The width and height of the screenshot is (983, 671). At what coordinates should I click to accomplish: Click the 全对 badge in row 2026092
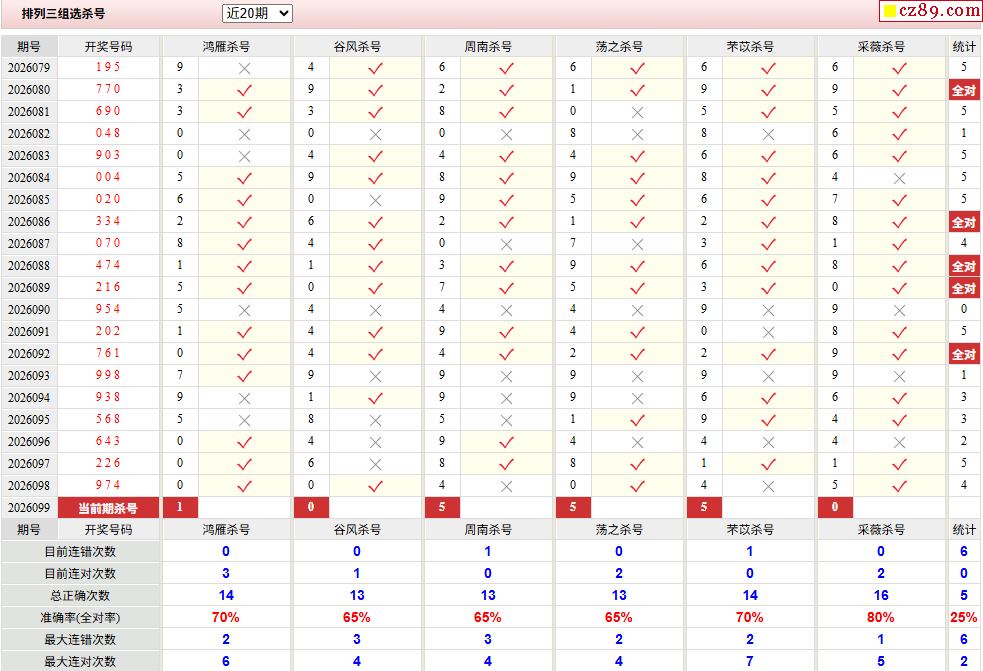(964, 354)
